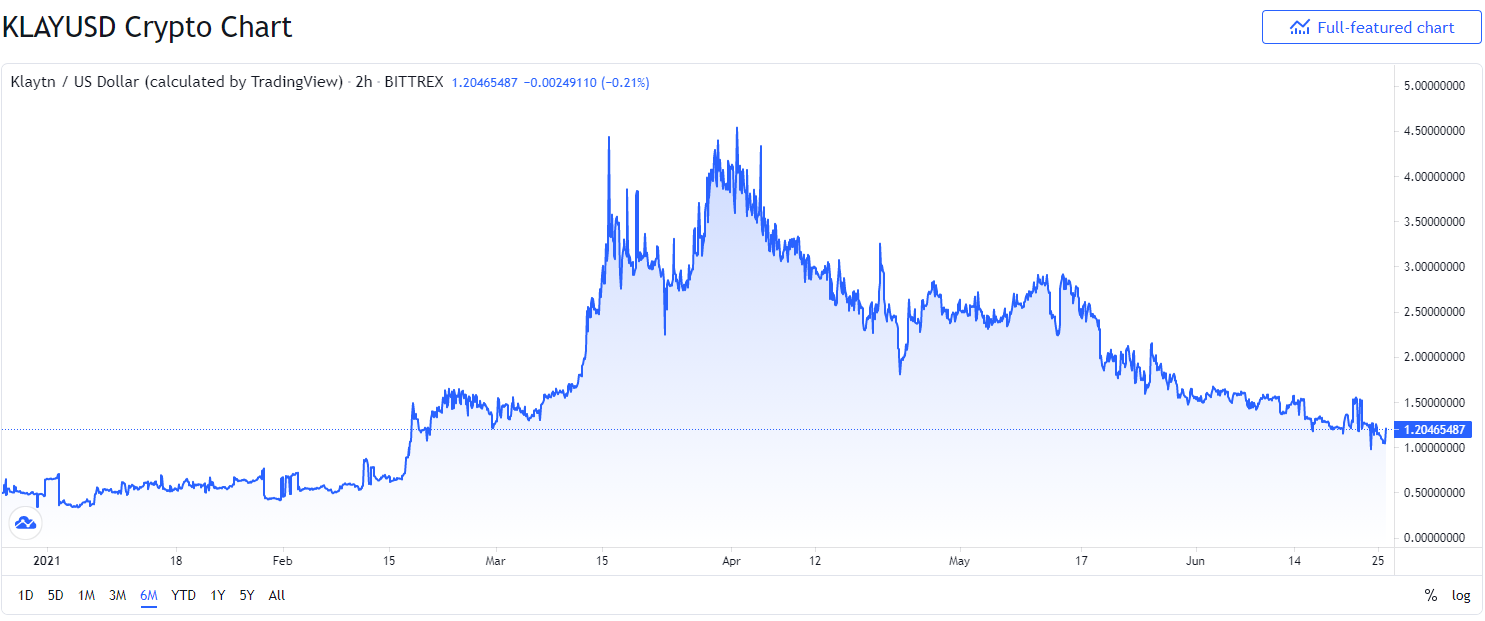Click the 5.00000000 price axis label
The width and height of the screenshot is (1485, 621).
pos(1435,86)
